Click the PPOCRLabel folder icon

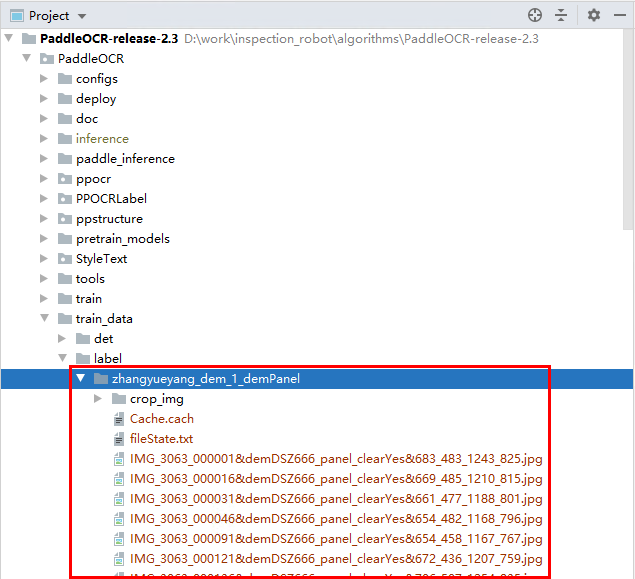click(65, 199)
